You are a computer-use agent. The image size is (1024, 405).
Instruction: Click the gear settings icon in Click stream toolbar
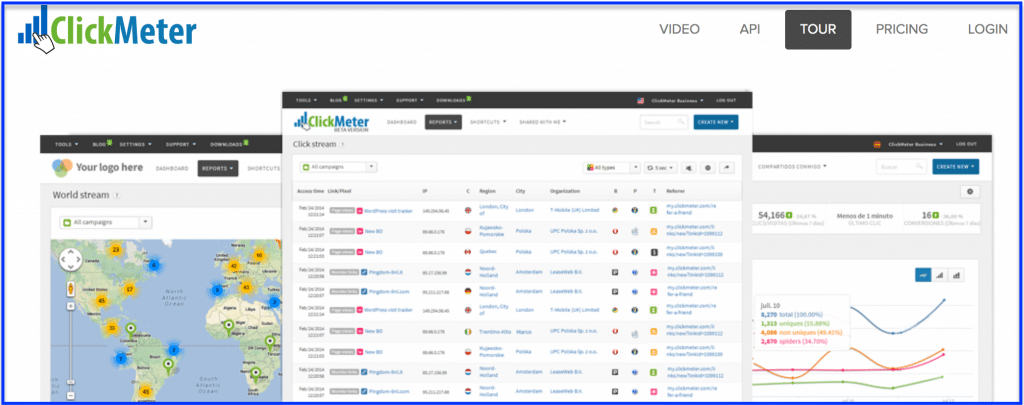click(708, 168)
